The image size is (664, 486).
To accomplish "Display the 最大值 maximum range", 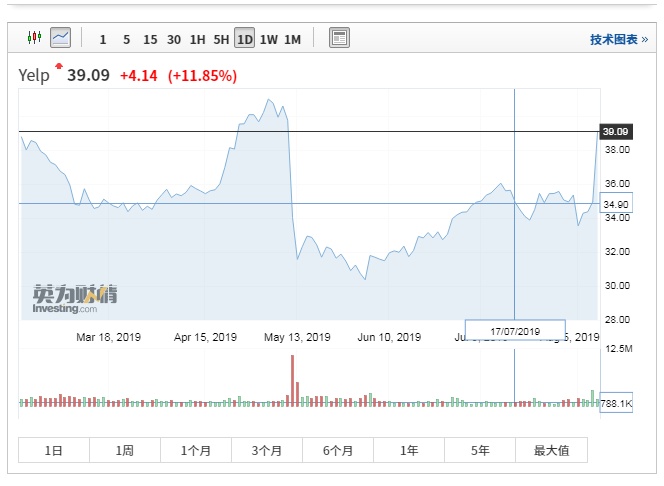I will pyautogui.click(x=551, y=450).
